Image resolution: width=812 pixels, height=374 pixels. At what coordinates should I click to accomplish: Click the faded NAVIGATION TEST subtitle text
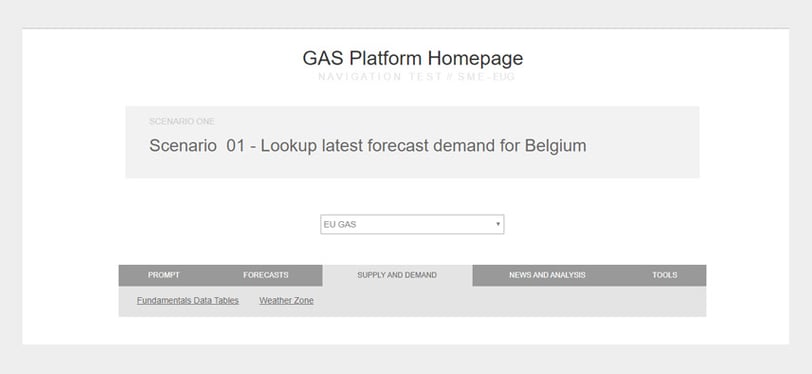(380, 77)
